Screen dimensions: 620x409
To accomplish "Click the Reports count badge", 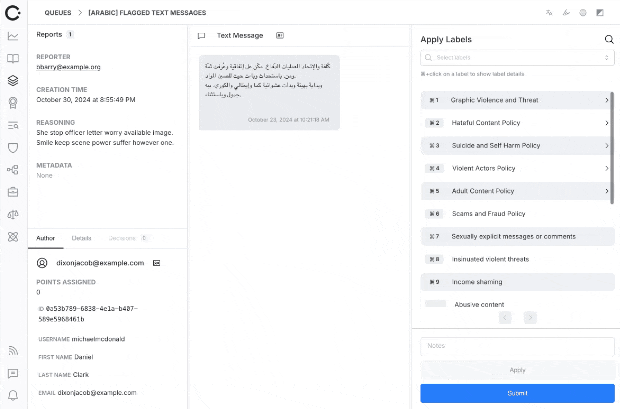I will click(x=70, y=34).
